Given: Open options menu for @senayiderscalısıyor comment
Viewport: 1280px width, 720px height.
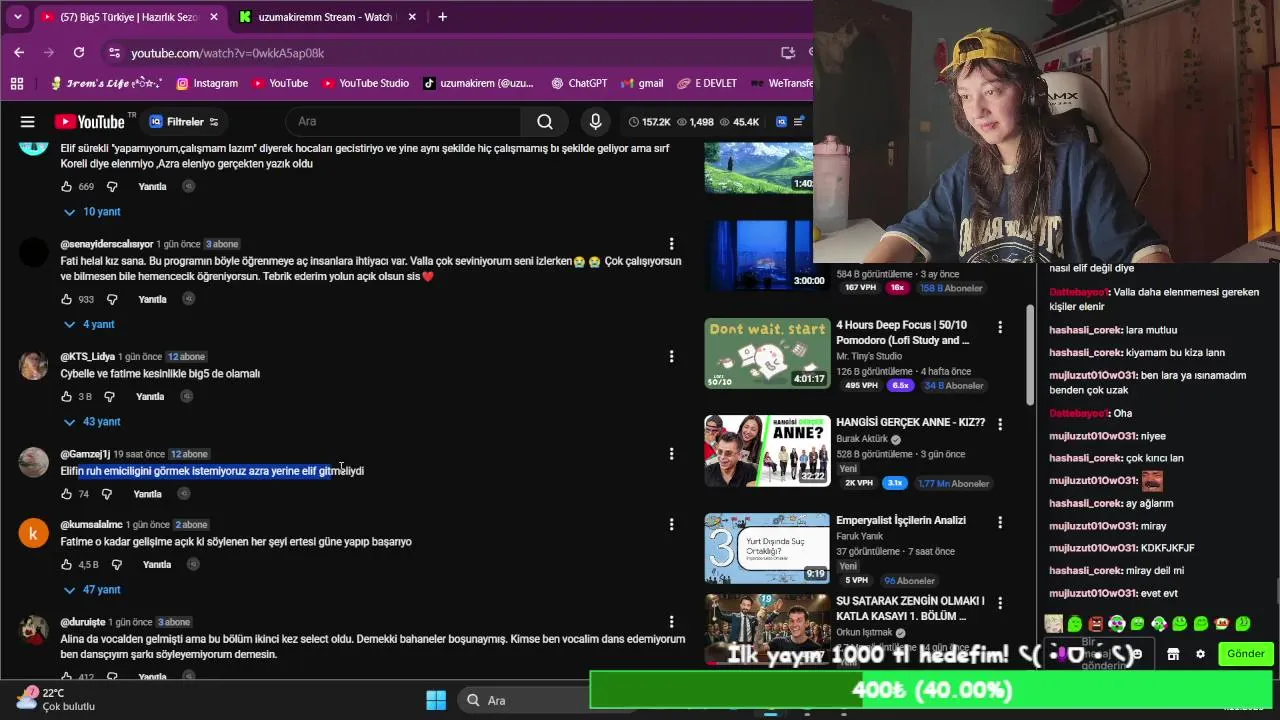Looking at the screenshot, I should [671, 244].
